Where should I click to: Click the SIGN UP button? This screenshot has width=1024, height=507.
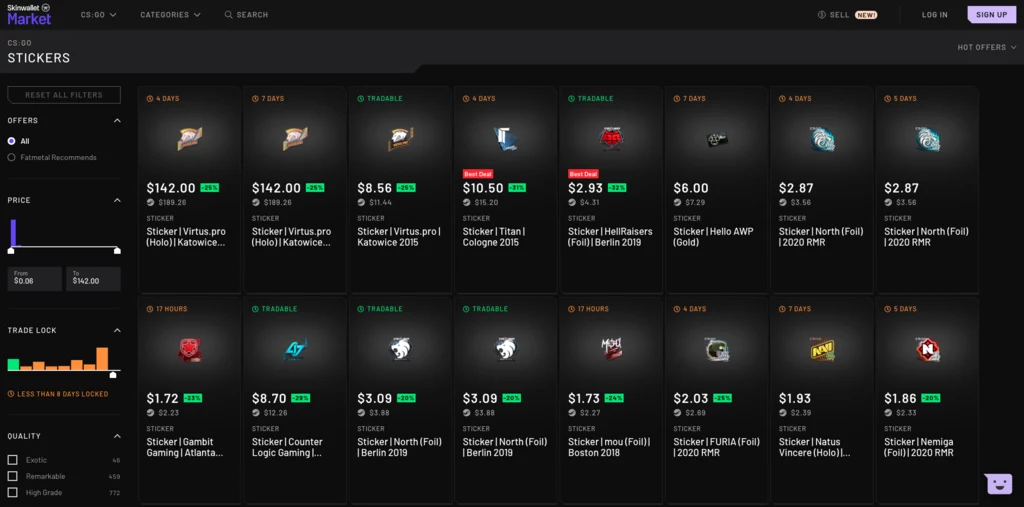[991, 14]
